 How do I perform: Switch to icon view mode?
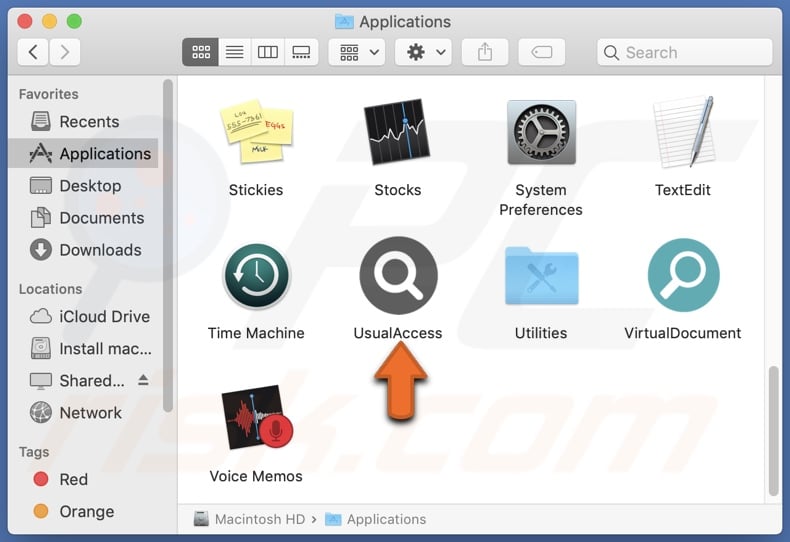(x=200, y=52)
